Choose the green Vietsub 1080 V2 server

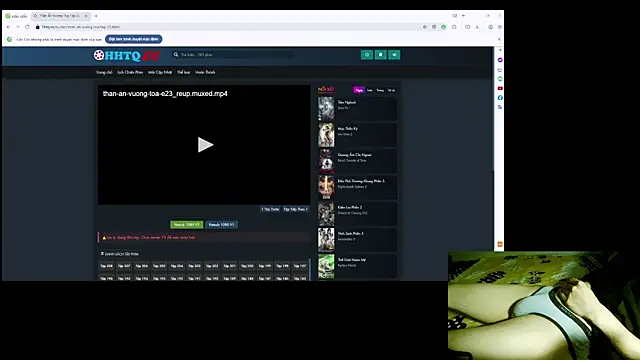coord(187,224)
